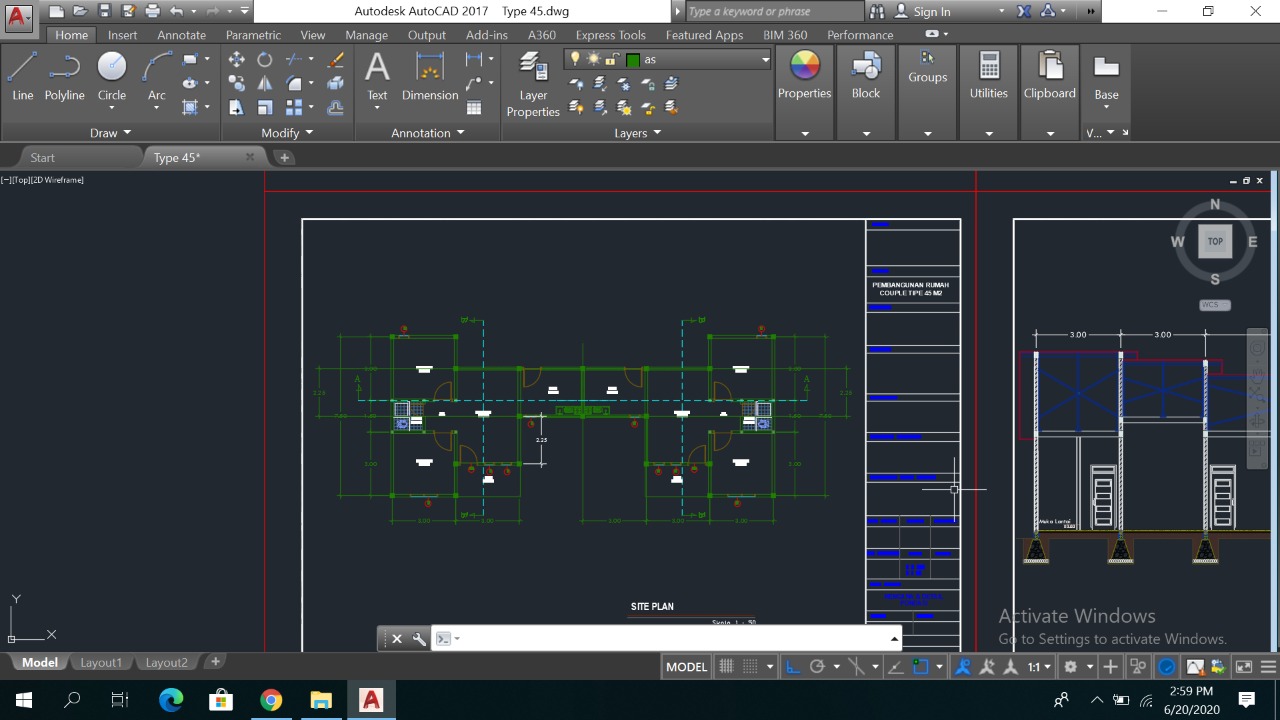Toggle Ortho mode in status bar
The height and width of the screenshot is (720, 1280).
tap(793, 667)
